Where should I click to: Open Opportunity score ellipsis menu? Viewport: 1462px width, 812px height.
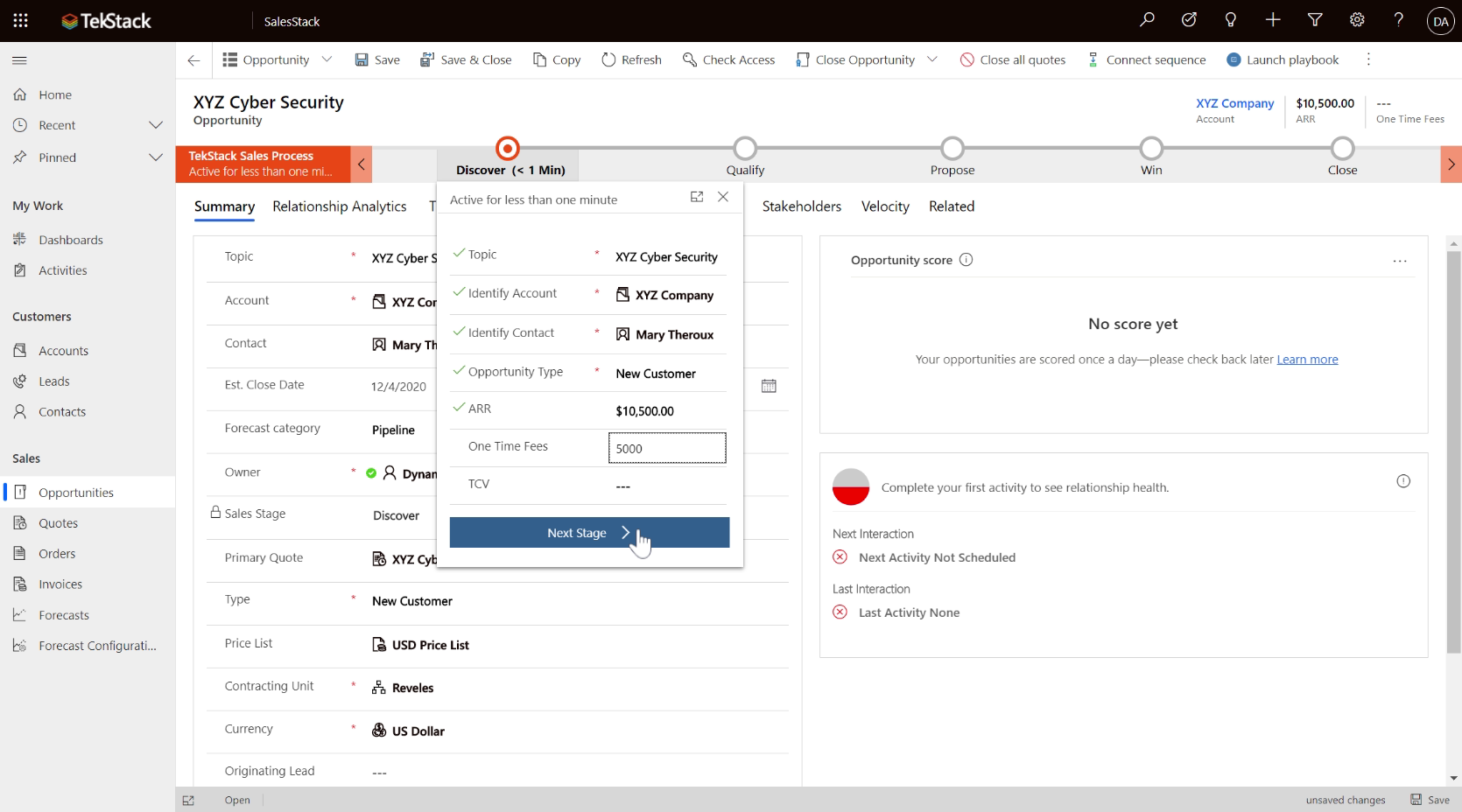[x=1400, y=261]
